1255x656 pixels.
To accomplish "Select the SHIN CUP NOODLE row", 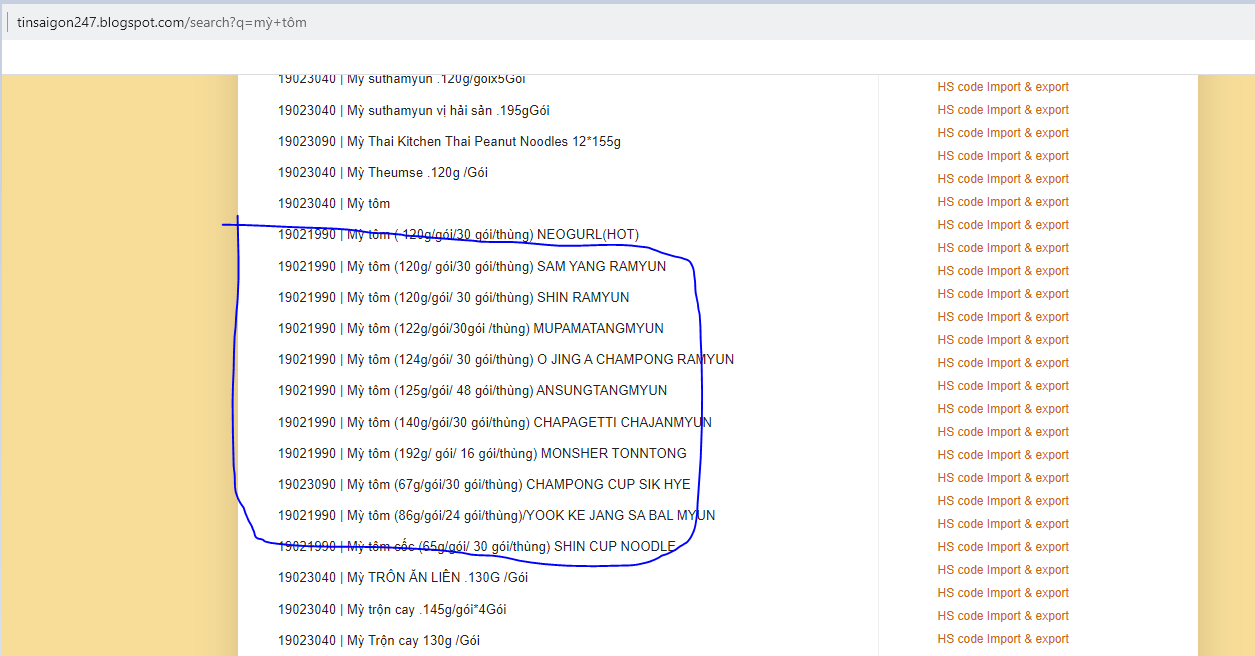I will [477, 546].
